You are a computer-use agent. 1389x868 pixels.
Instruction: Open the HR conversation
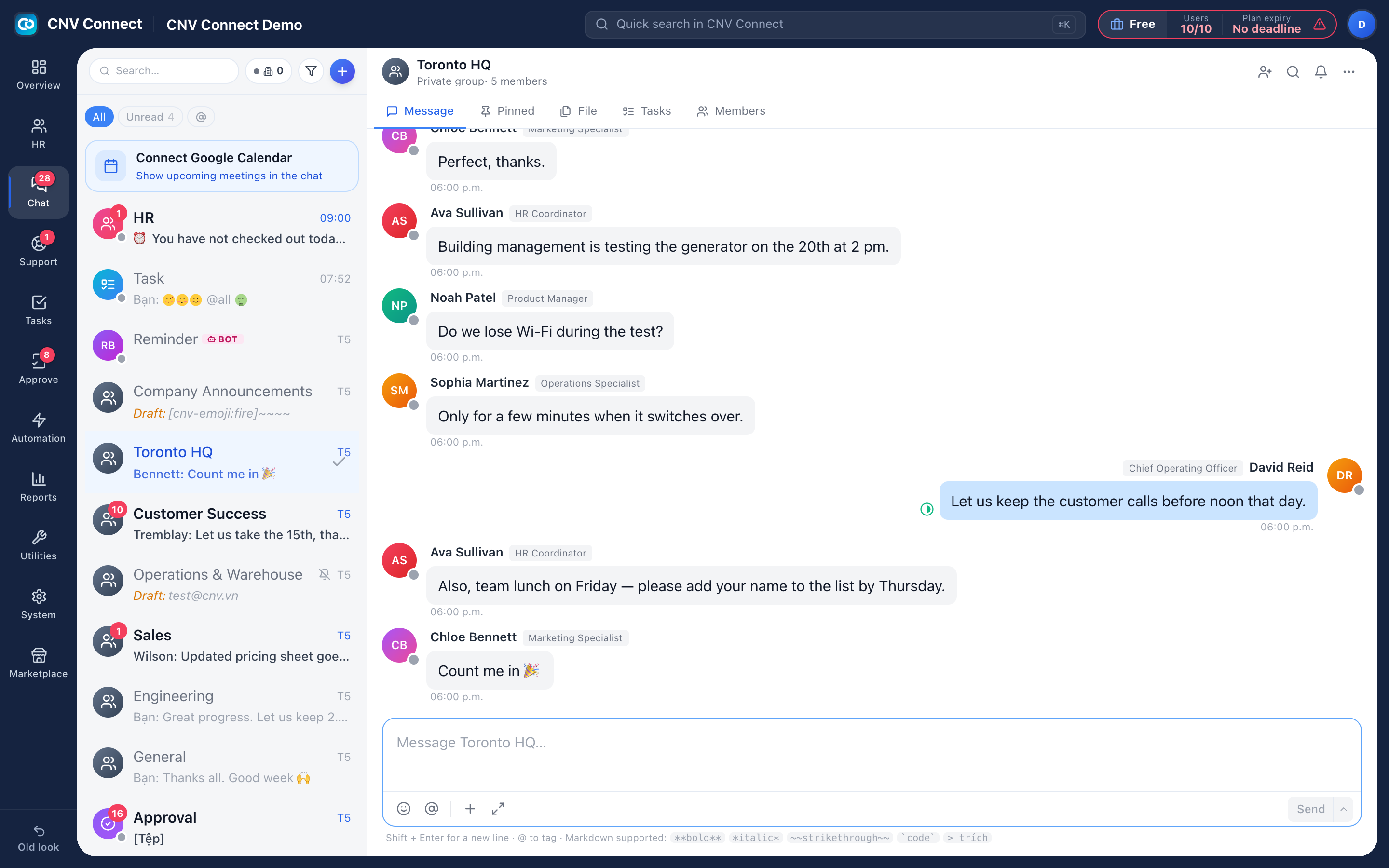click(x=221, y=228)
